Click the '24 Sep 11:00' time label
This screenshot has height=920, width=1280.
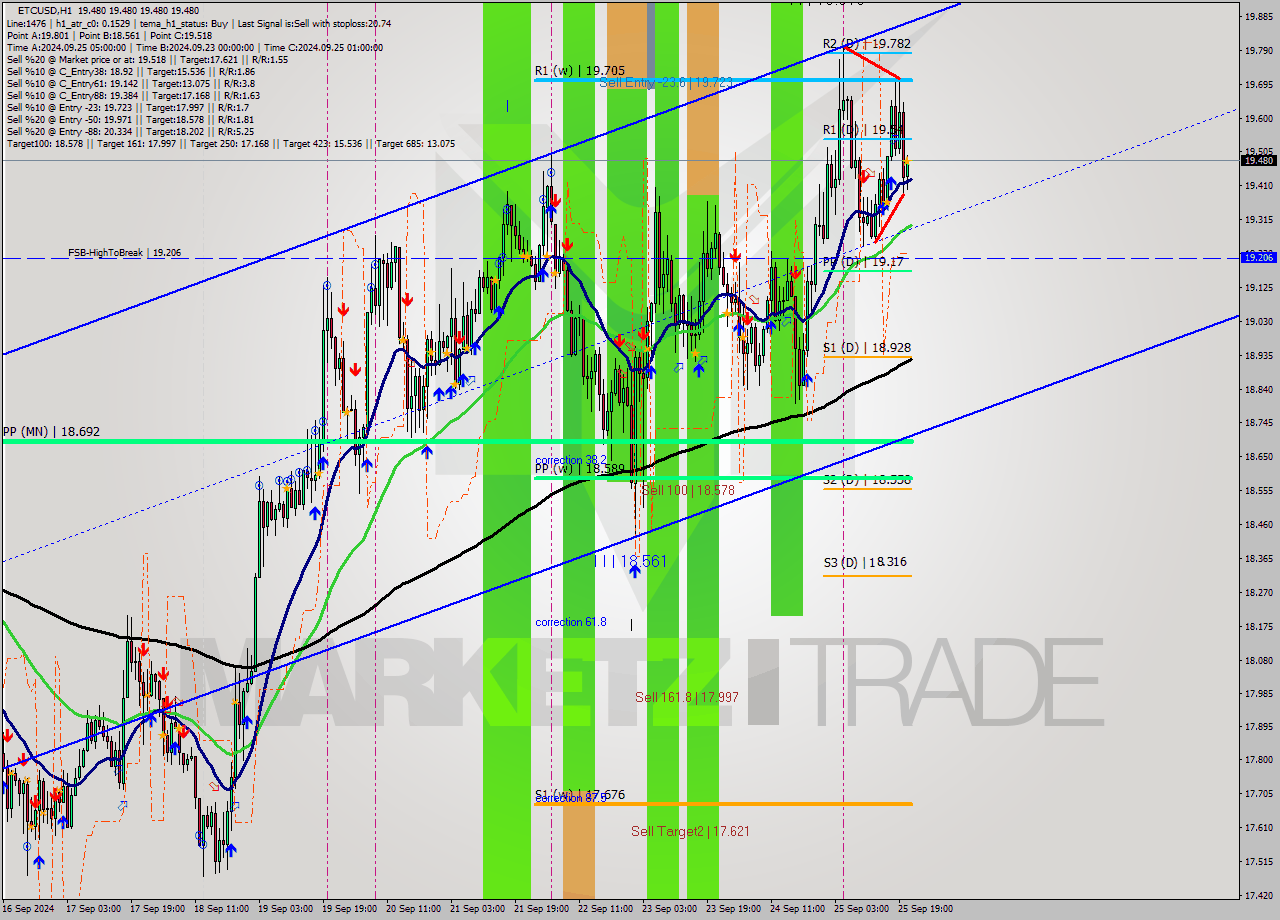tap(797, 909)
